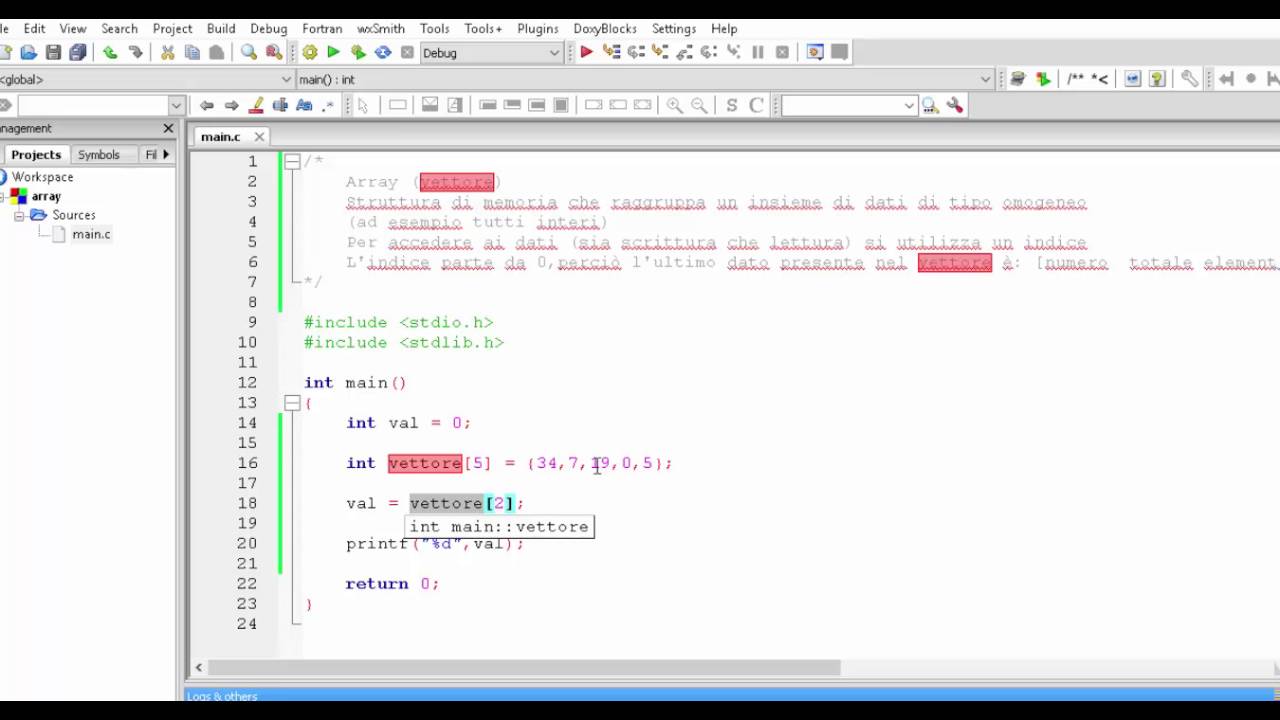Image resolution: width=1280 pixels, height=720 pixels.
Task: Run search with magnifier beside search box
Action: point(930,106)
